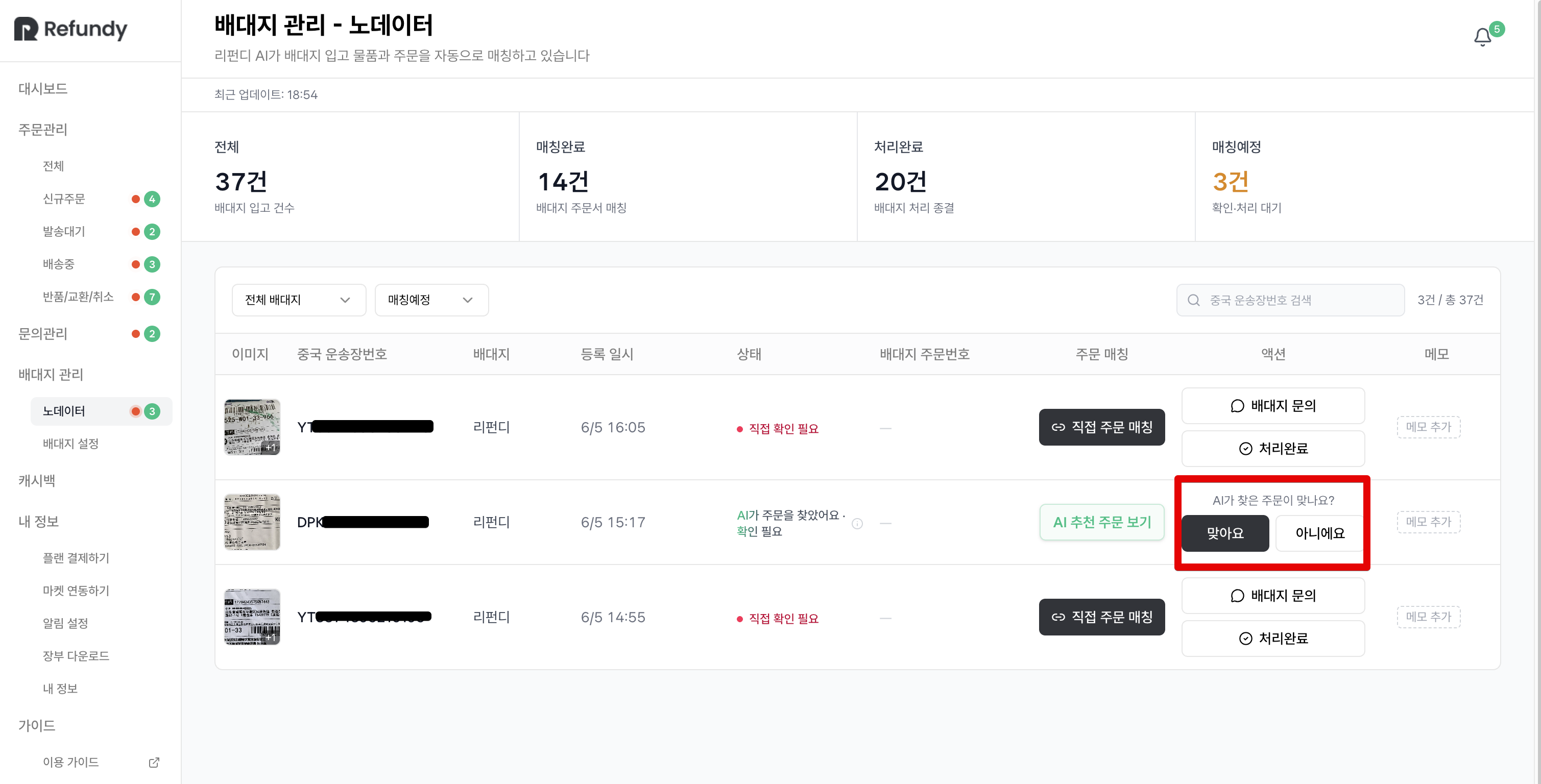Expand the 매칭예정 filter dropdown

pyautogui.click(x=431, y=300)
